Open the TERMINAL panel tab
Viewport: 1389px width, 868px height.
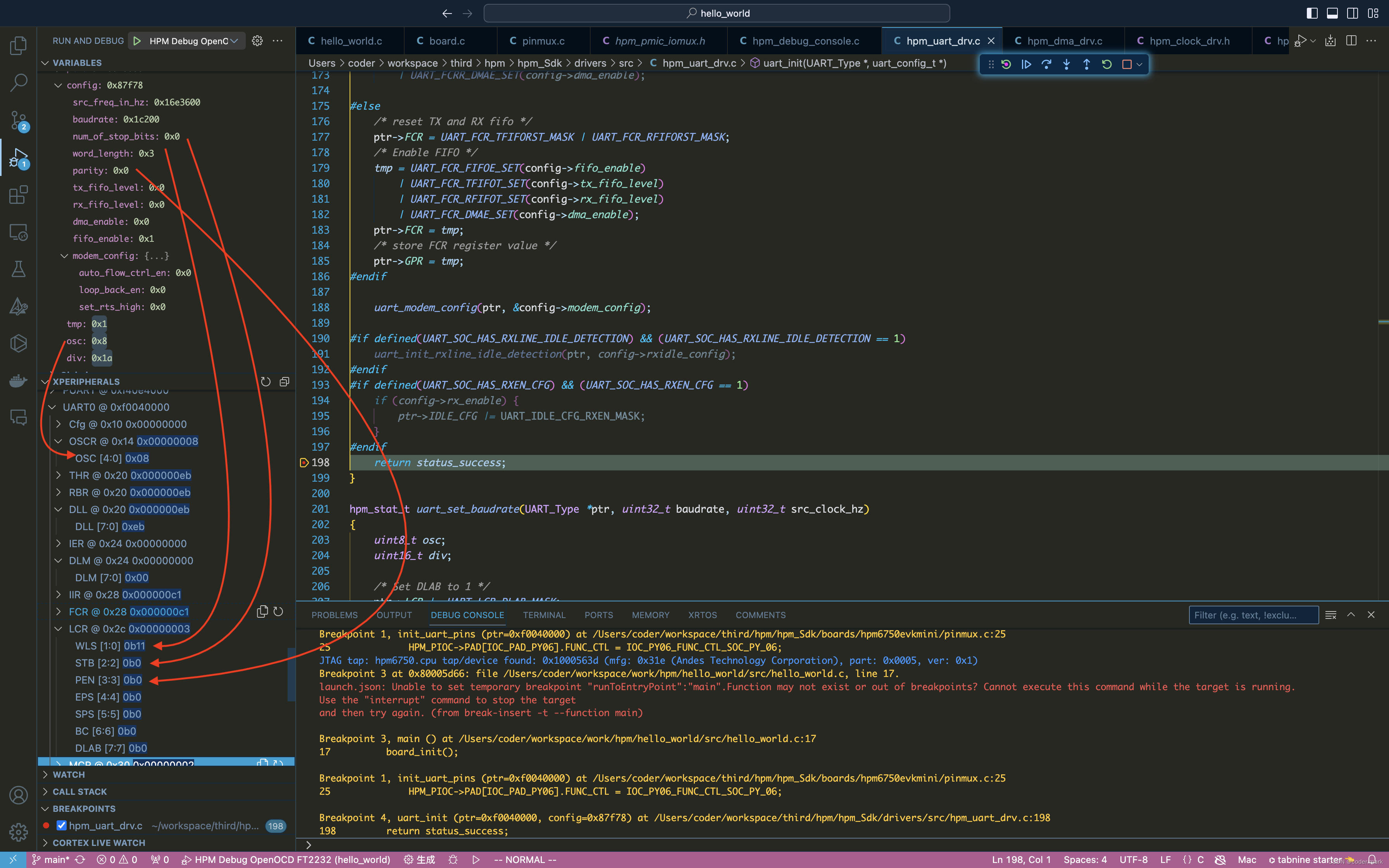click(x=543, y=615)
